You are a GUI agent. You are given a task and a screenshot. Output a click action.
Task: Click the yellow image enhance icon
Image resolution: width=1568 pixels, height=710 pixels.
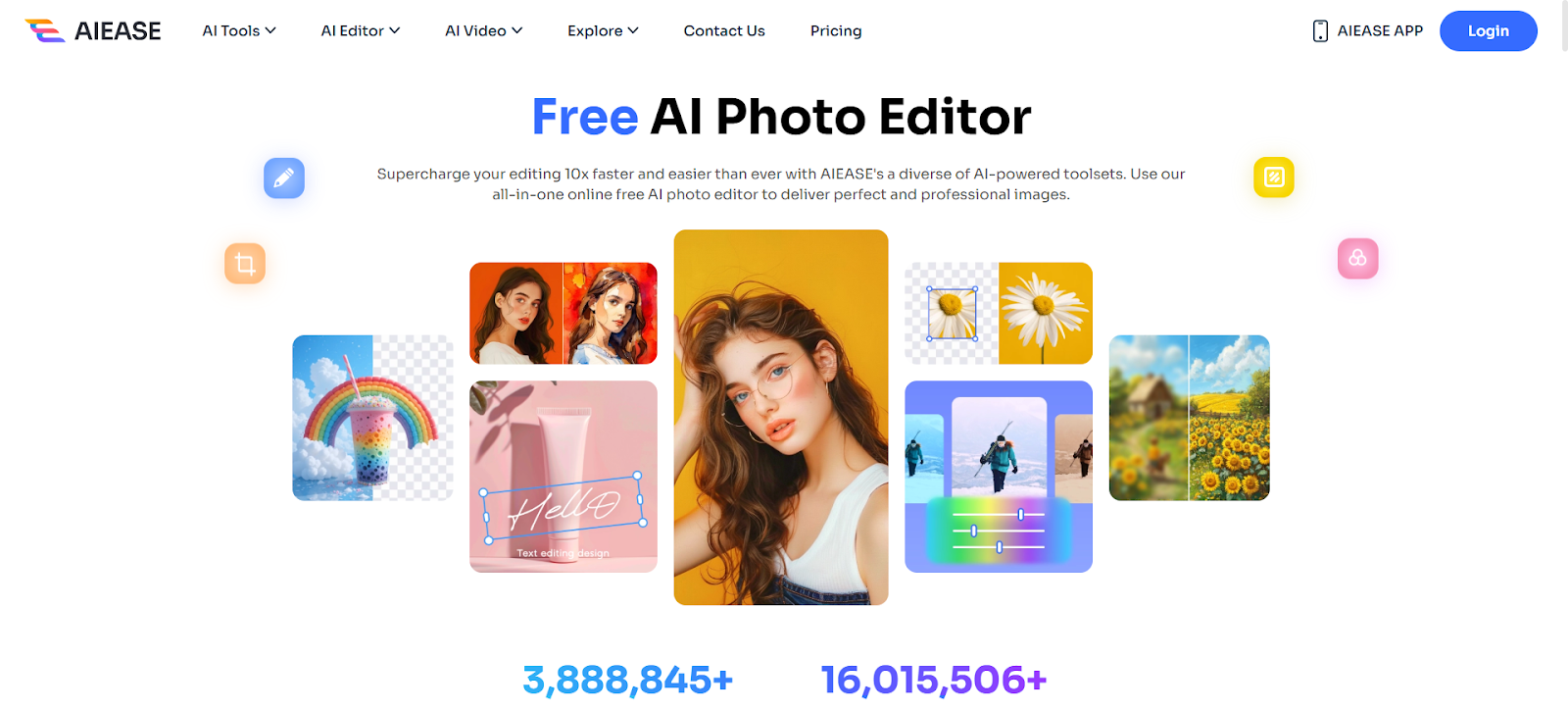[1274, 177]
